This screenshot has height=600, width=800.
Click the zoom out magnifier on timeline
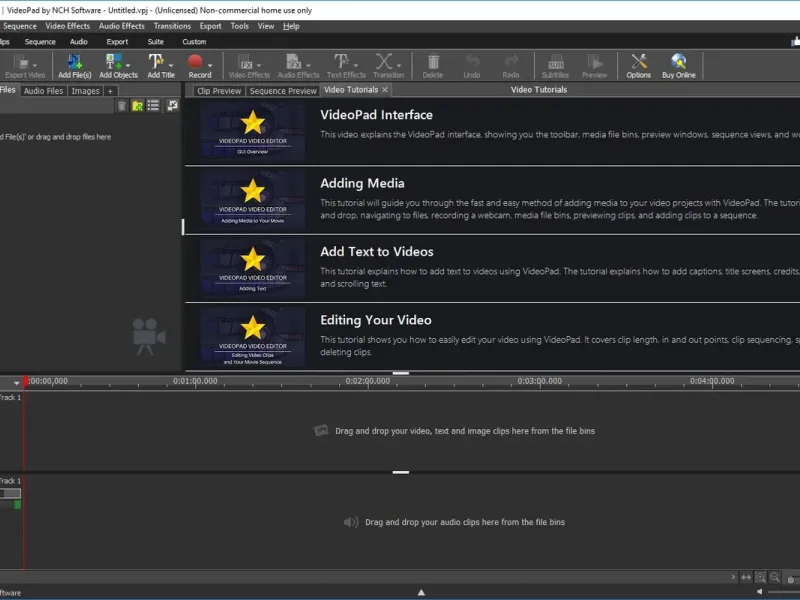(x=774, y=577)
